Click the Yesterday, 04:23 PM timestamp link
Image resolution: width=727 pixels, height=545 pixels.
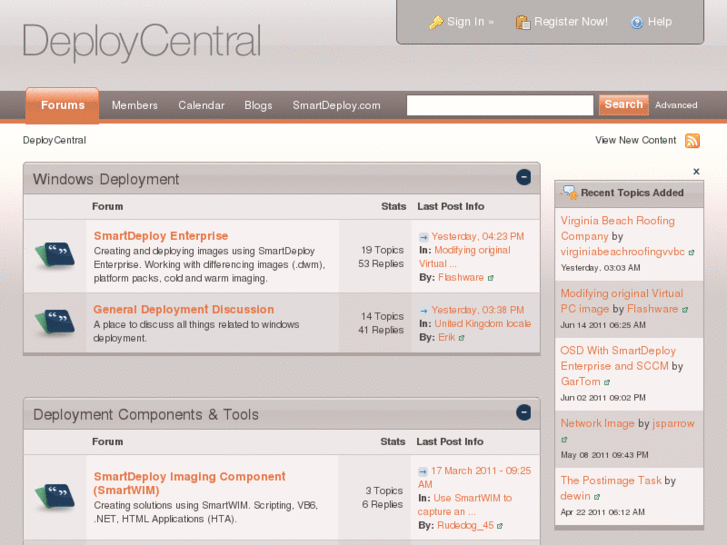478,237
